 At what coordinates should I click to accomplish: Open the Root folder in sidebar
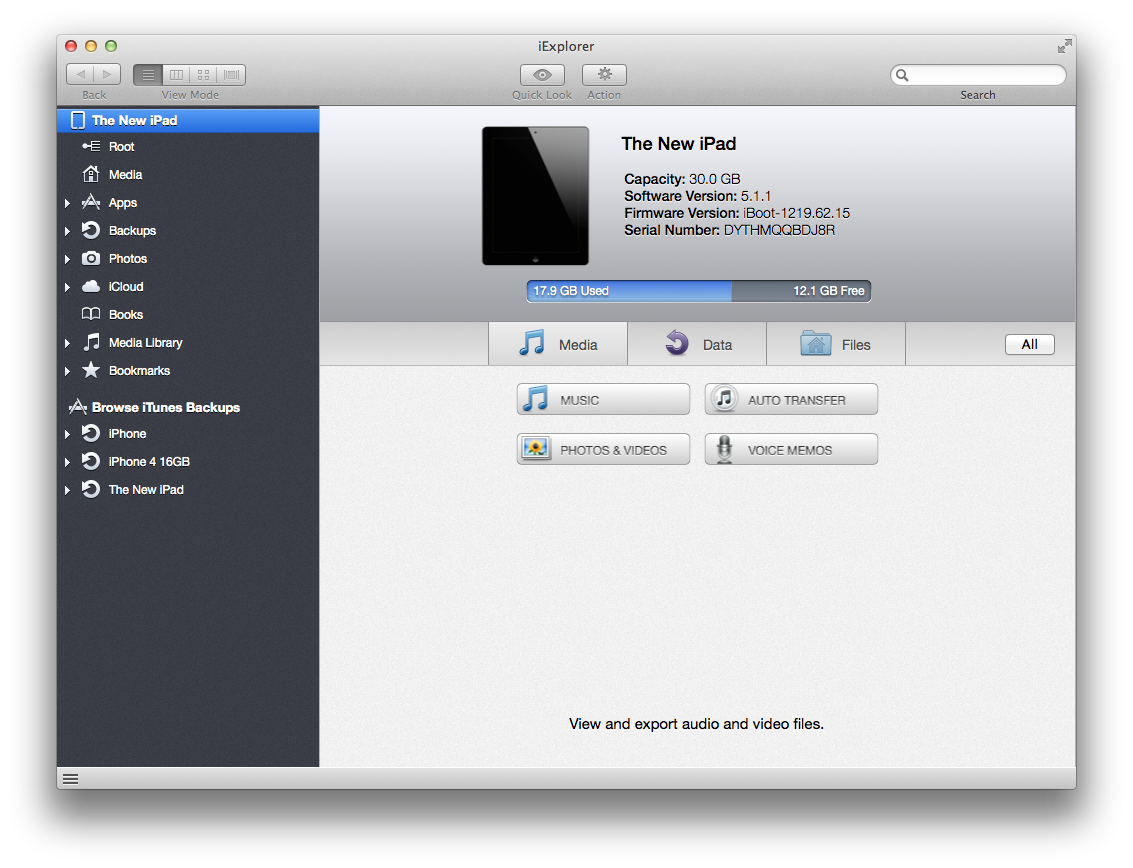[121, 147]
